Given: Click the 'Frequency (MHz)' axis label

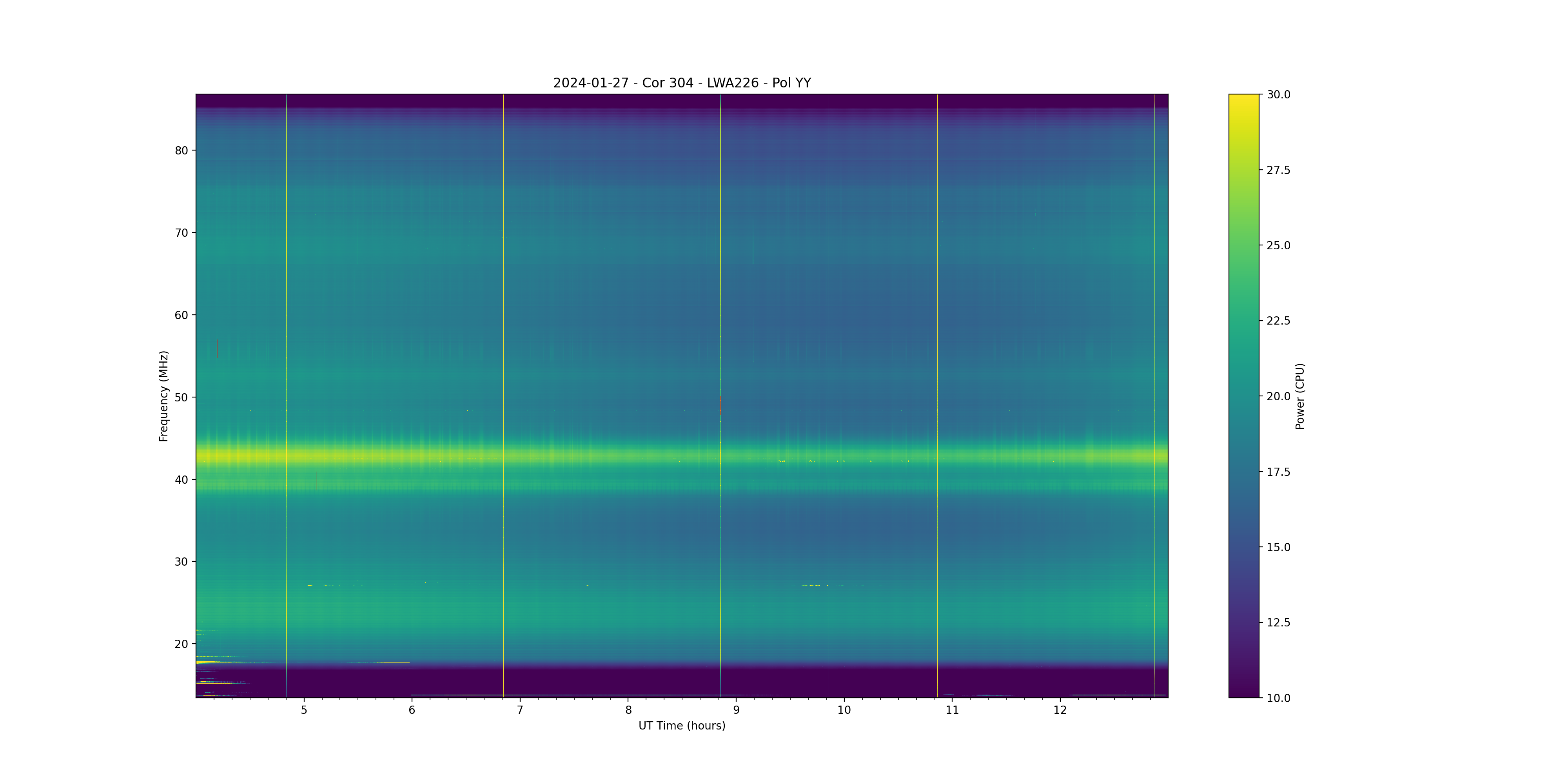Looking at the screenshot, I should pyautogui.click(x=163, y=396).
